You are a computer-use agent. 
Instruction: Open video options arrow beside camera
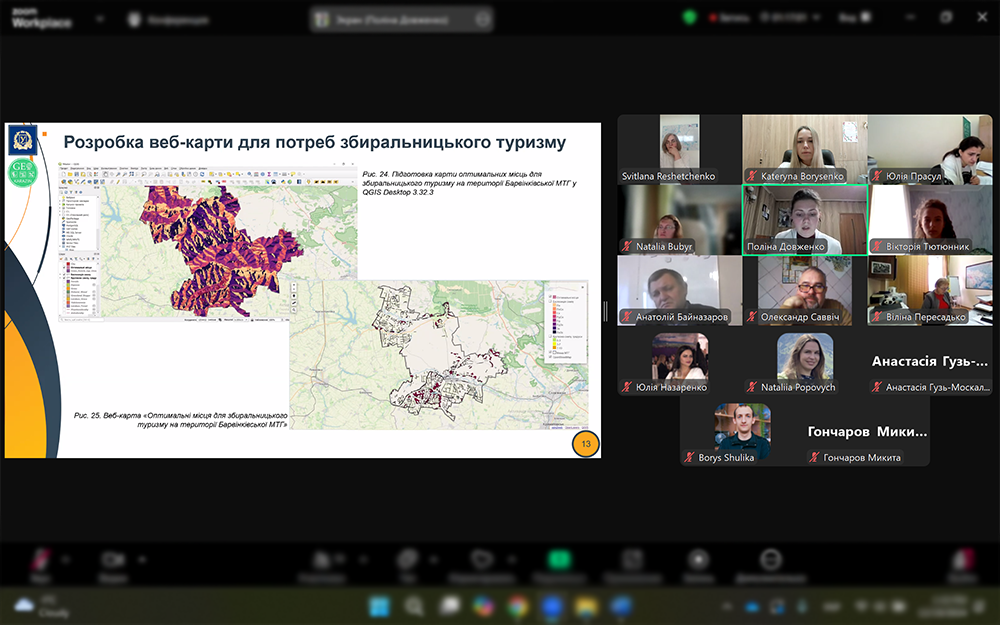[142, 558]
